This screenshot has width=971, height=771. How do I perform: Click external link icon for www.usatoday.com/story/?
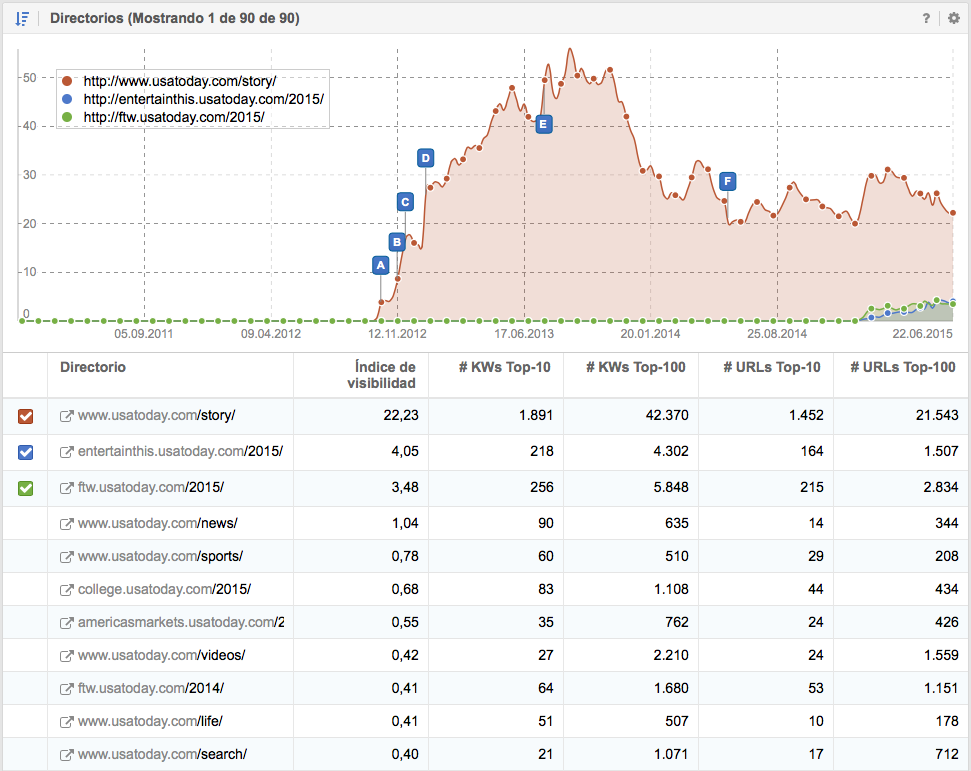point(67,416)
